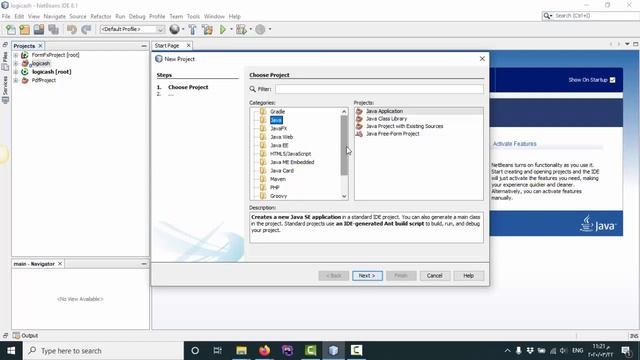Screen dimensions: 640x360
Task: Click the Clean and Build Project icon
Action: 207,29
